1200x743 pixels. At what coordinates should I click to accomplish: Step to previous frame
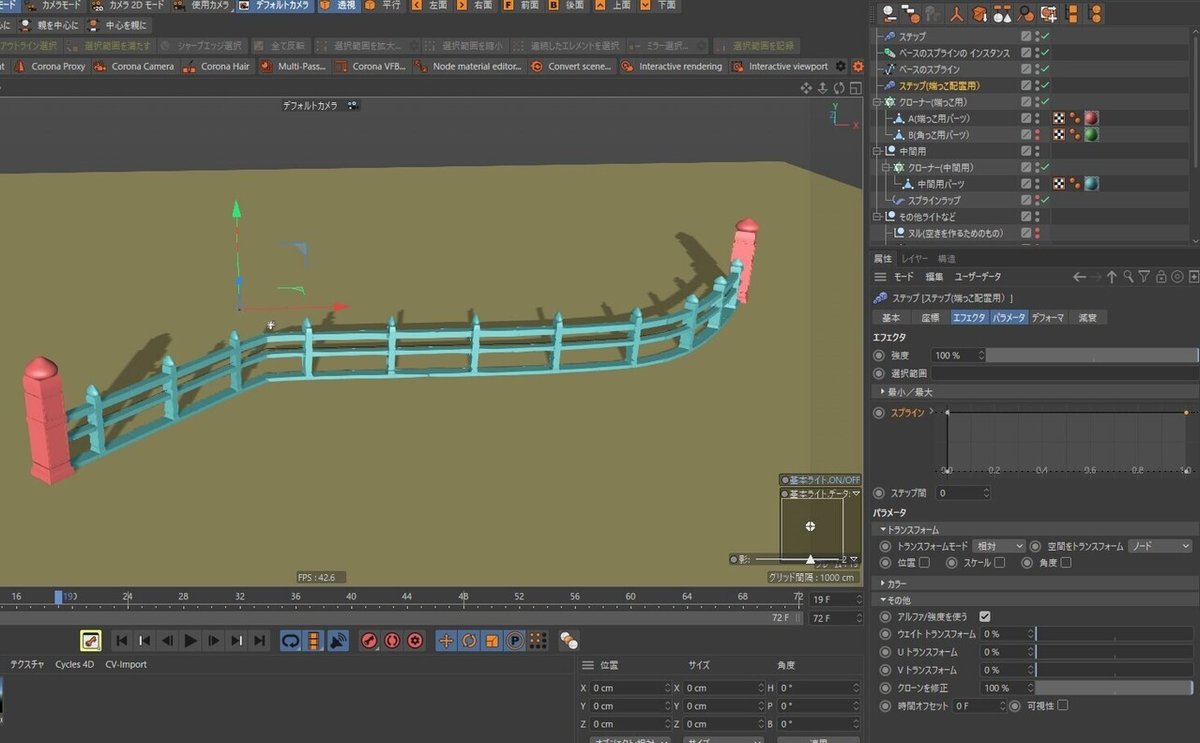point(167,640)
